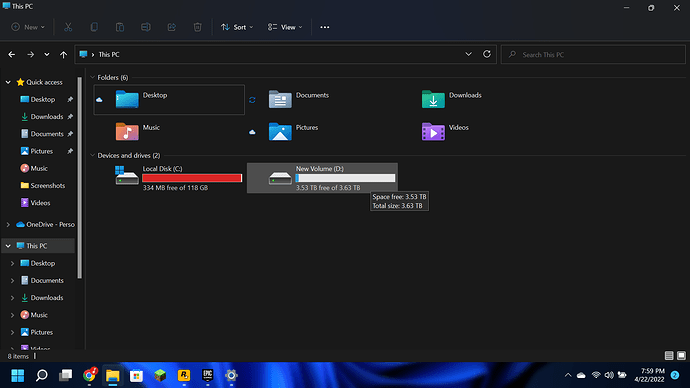Open the Documents folder tile
This screenshot has width=690, height=388.
tap(321, 100)
